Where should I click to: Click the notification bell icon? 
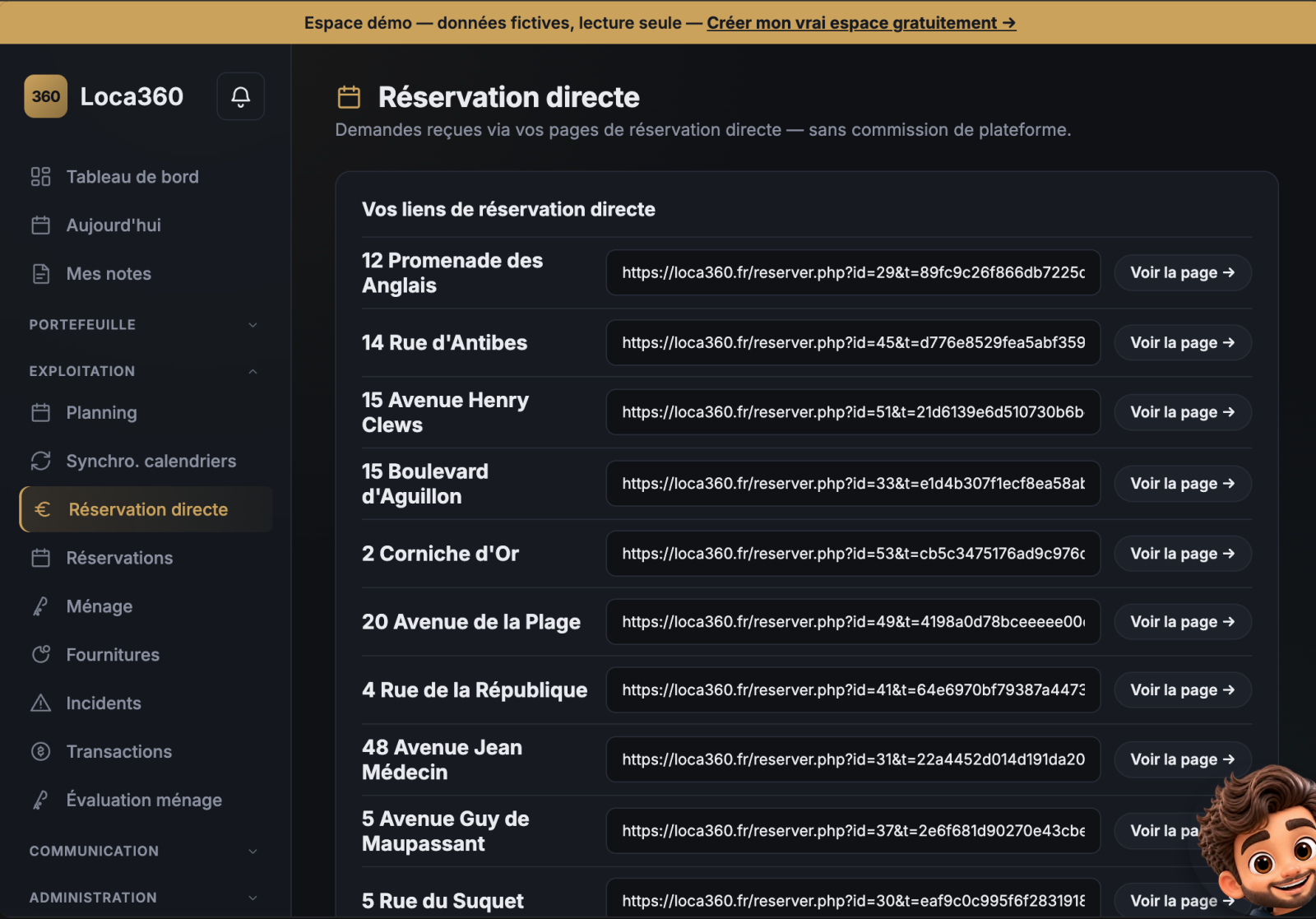[240, 96]
